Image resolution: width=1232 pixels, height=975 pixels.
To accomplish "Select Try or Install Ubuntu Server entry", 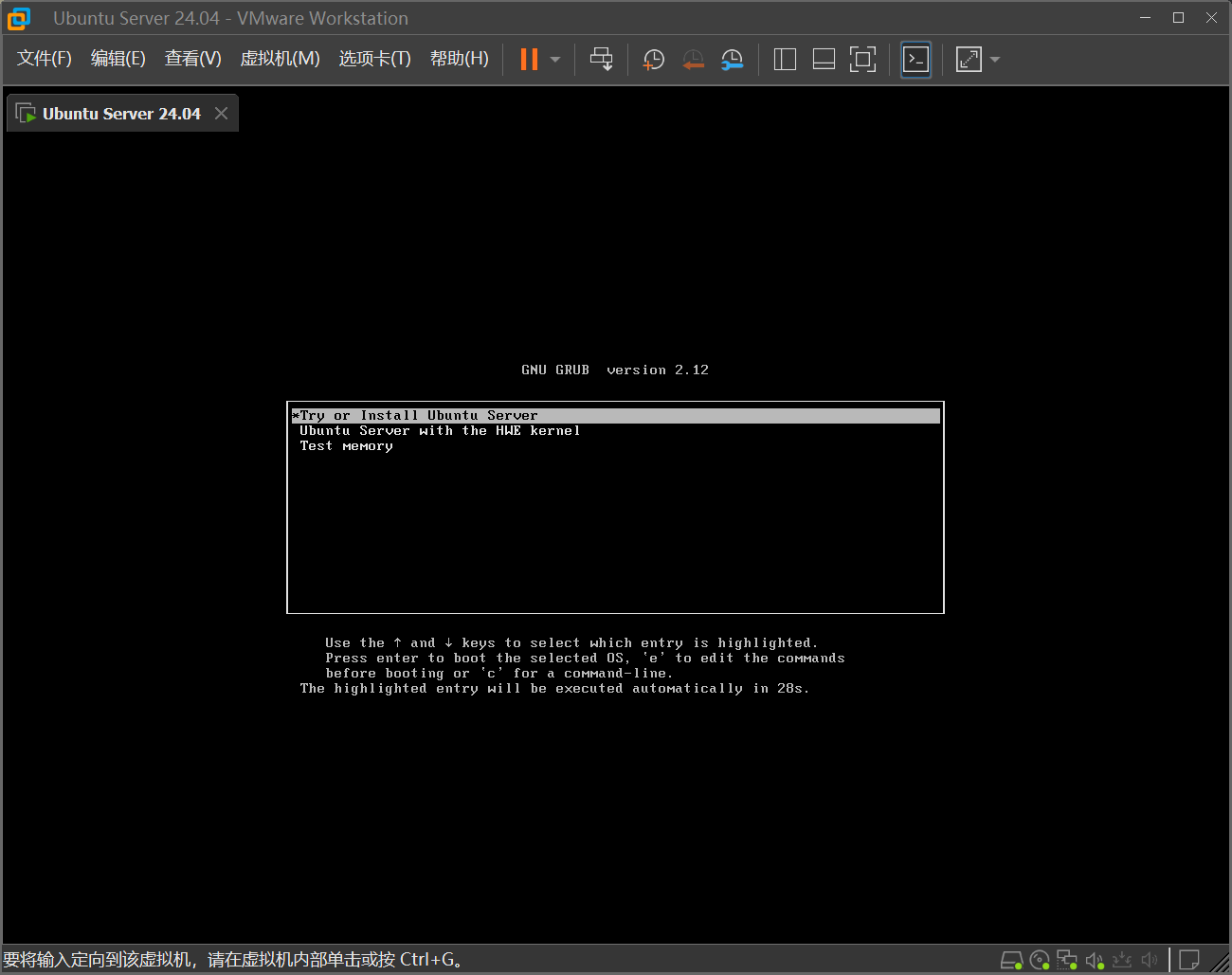I will click(616, 416).
